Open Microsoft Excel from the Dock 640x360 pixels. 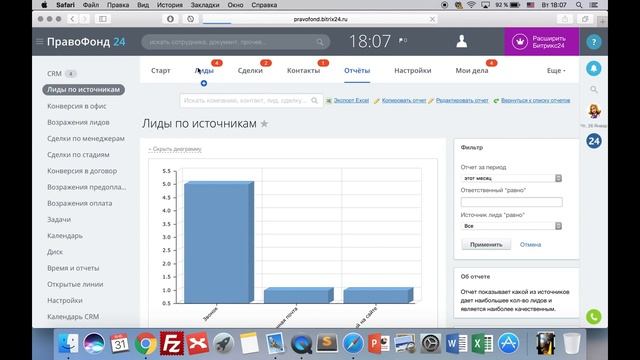(482, 343)
